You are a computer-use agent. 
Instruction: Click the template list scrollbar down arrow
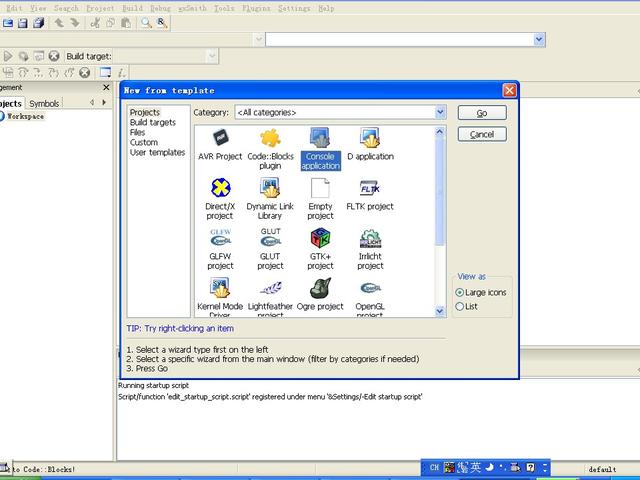pyautogui.click(x=440, y=311)
